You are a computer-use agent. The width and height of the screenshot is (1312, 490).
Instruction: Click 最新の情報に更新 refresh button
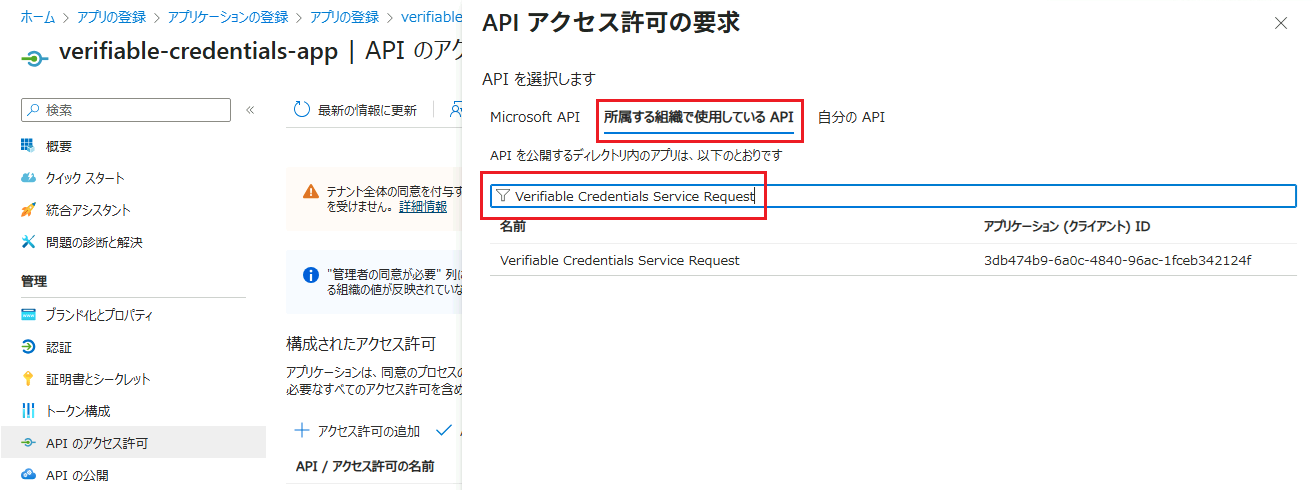pos(356,110)
